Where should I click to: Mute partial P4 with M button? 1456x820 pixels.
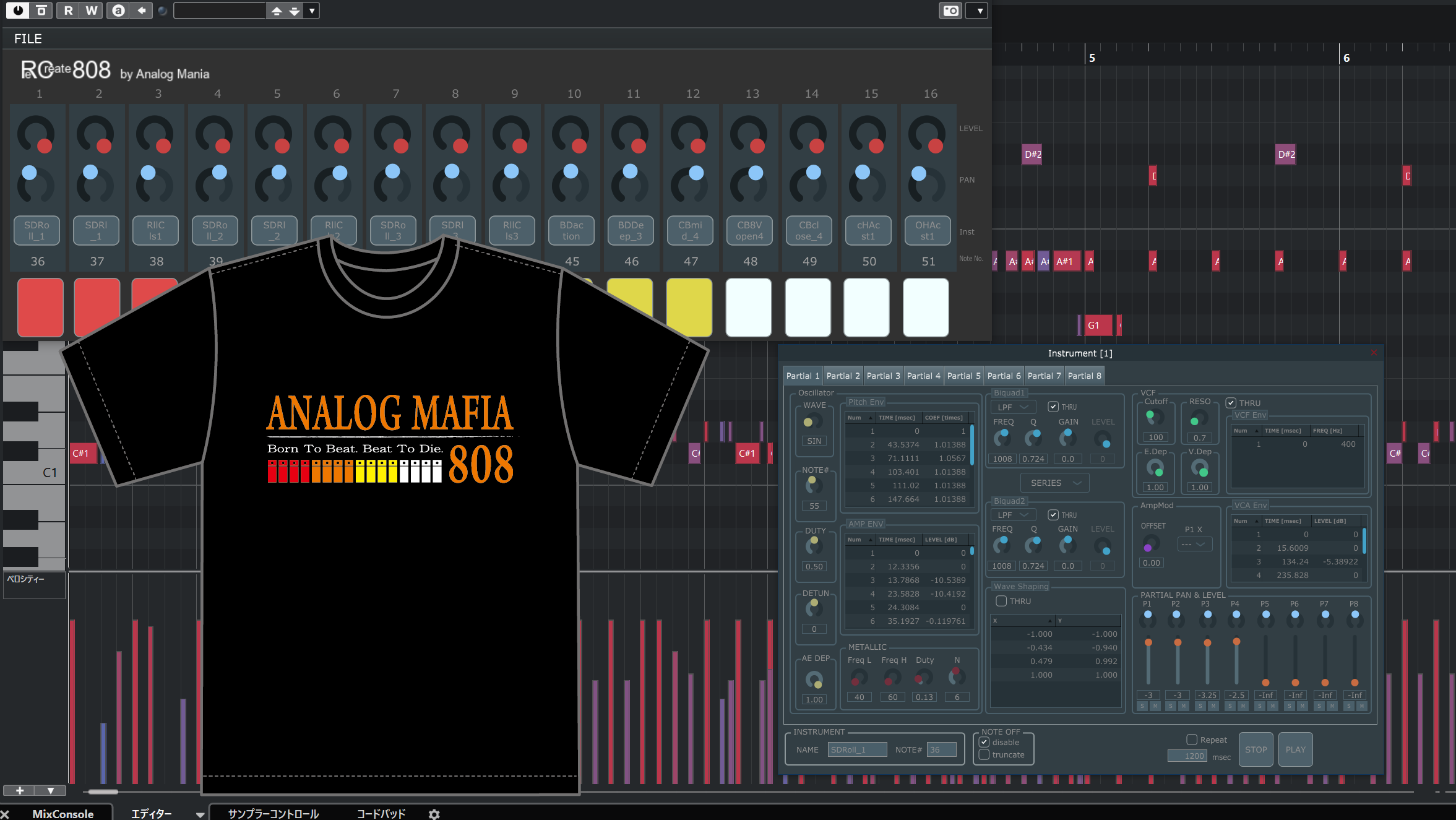pos(1243,706)
